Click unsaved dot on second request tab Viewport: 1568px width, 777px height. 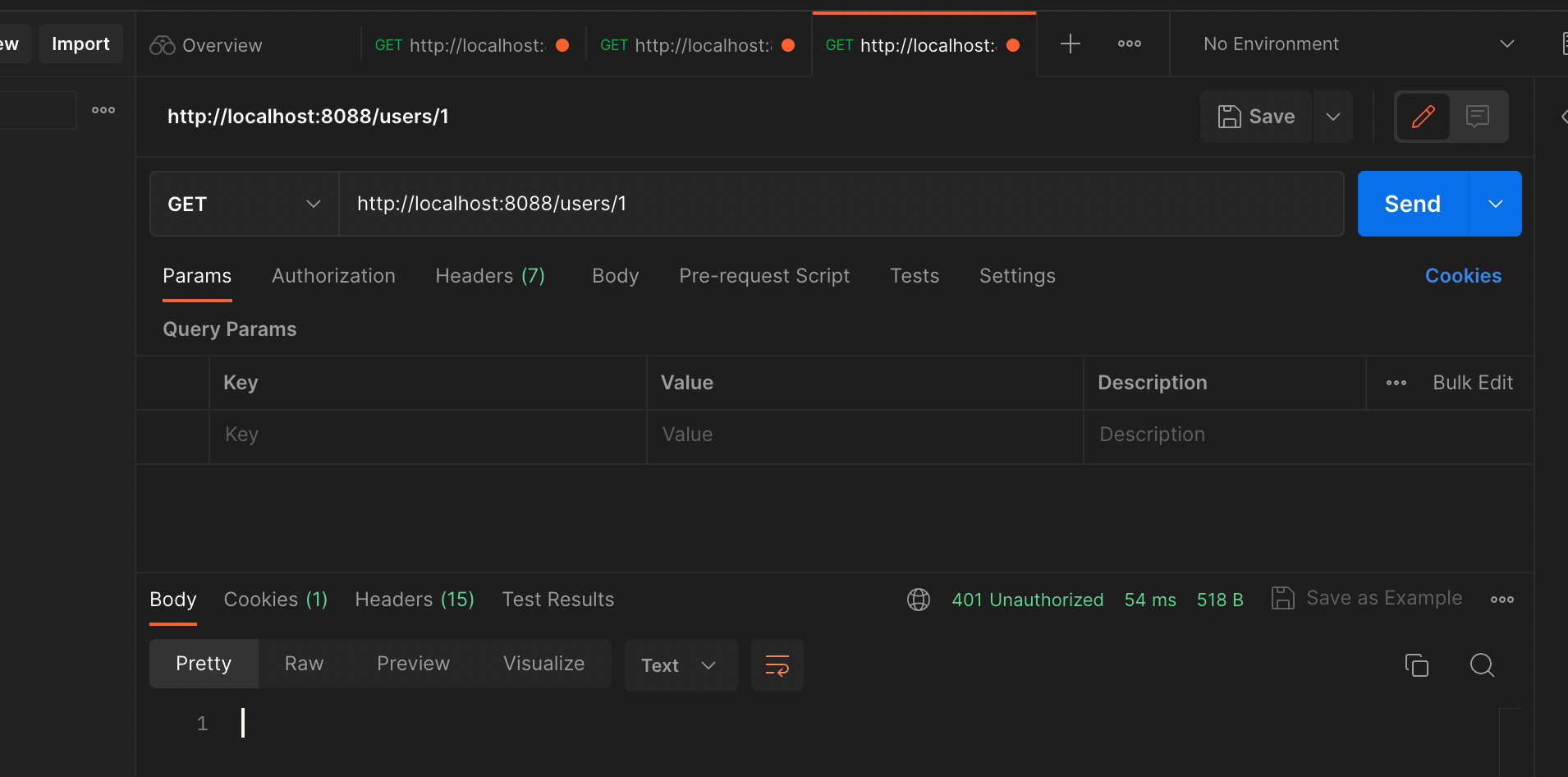pos(788,45)
